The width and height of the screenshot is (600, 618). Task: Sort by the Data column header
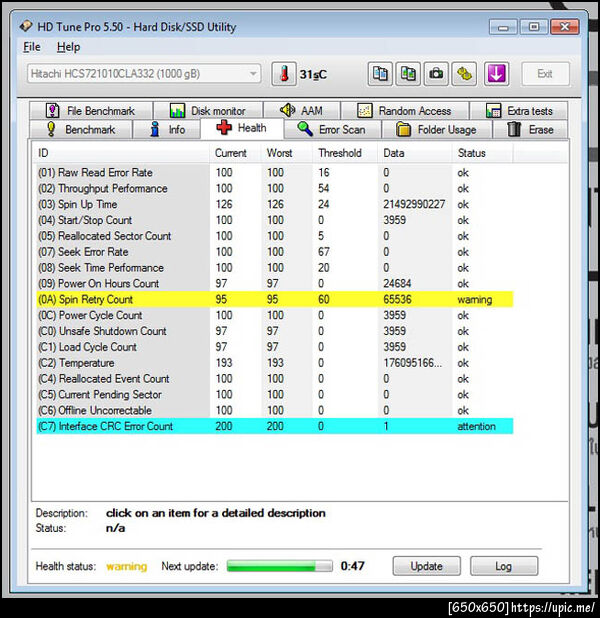pos(415,153)
